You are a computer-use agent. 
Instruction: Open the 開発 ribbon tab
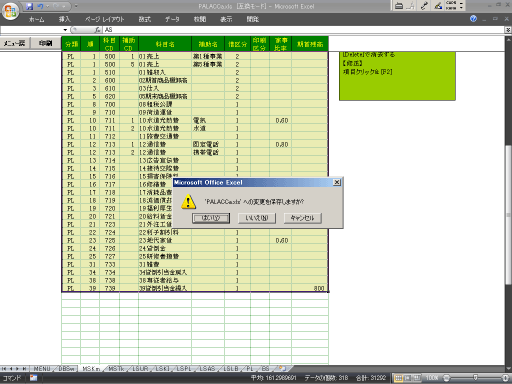tap(252, 19)
